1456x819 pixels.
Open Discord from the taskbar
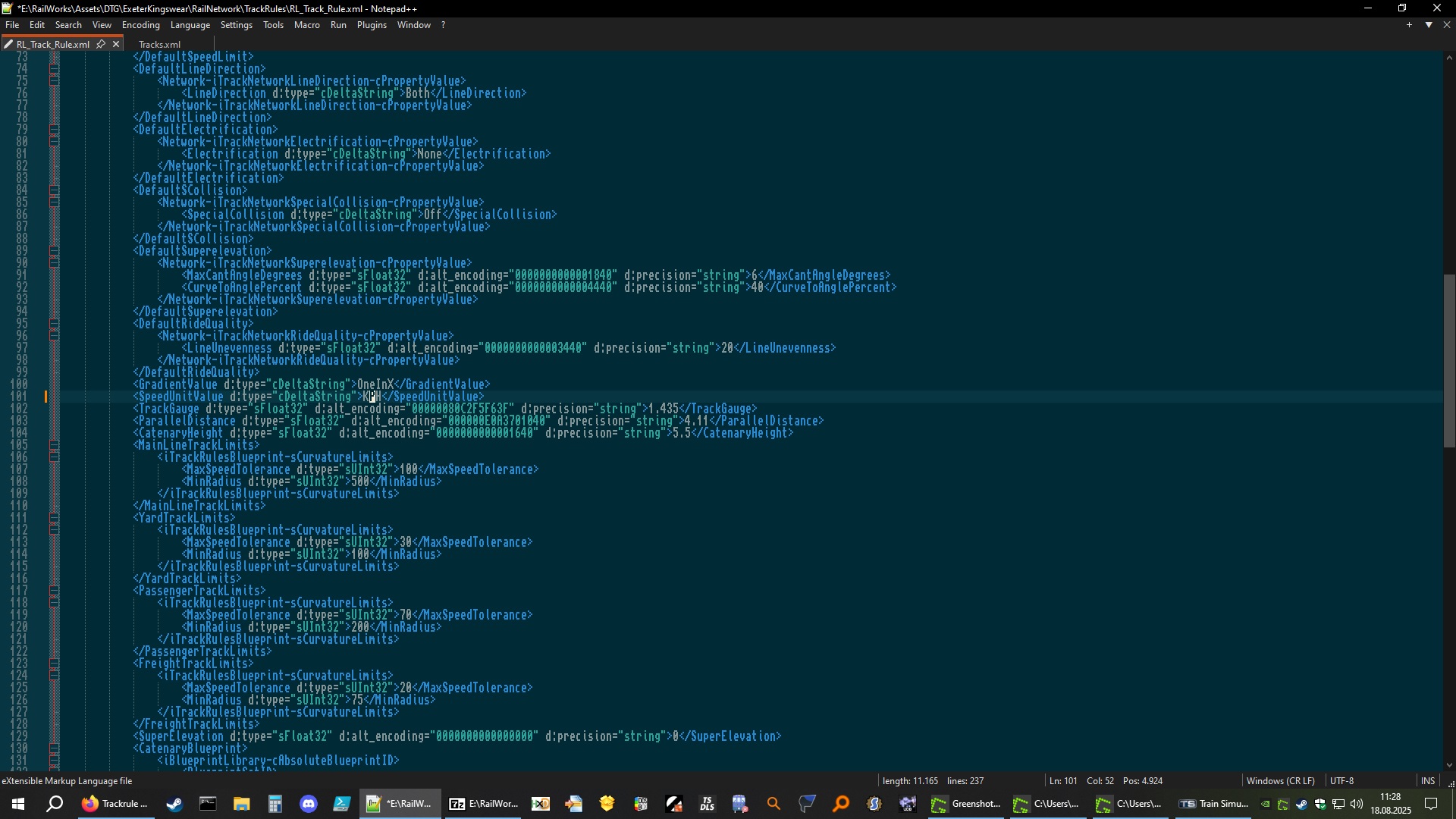(x=309, y=804)
